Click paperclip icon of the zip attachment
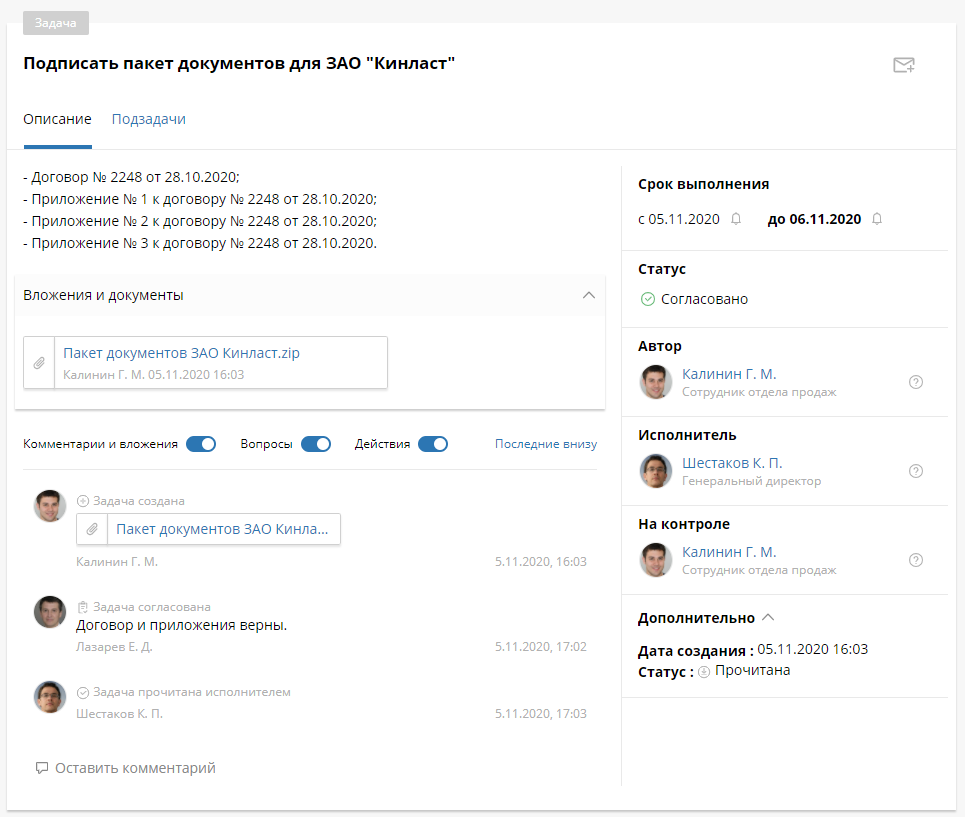 tap(39, 363)
